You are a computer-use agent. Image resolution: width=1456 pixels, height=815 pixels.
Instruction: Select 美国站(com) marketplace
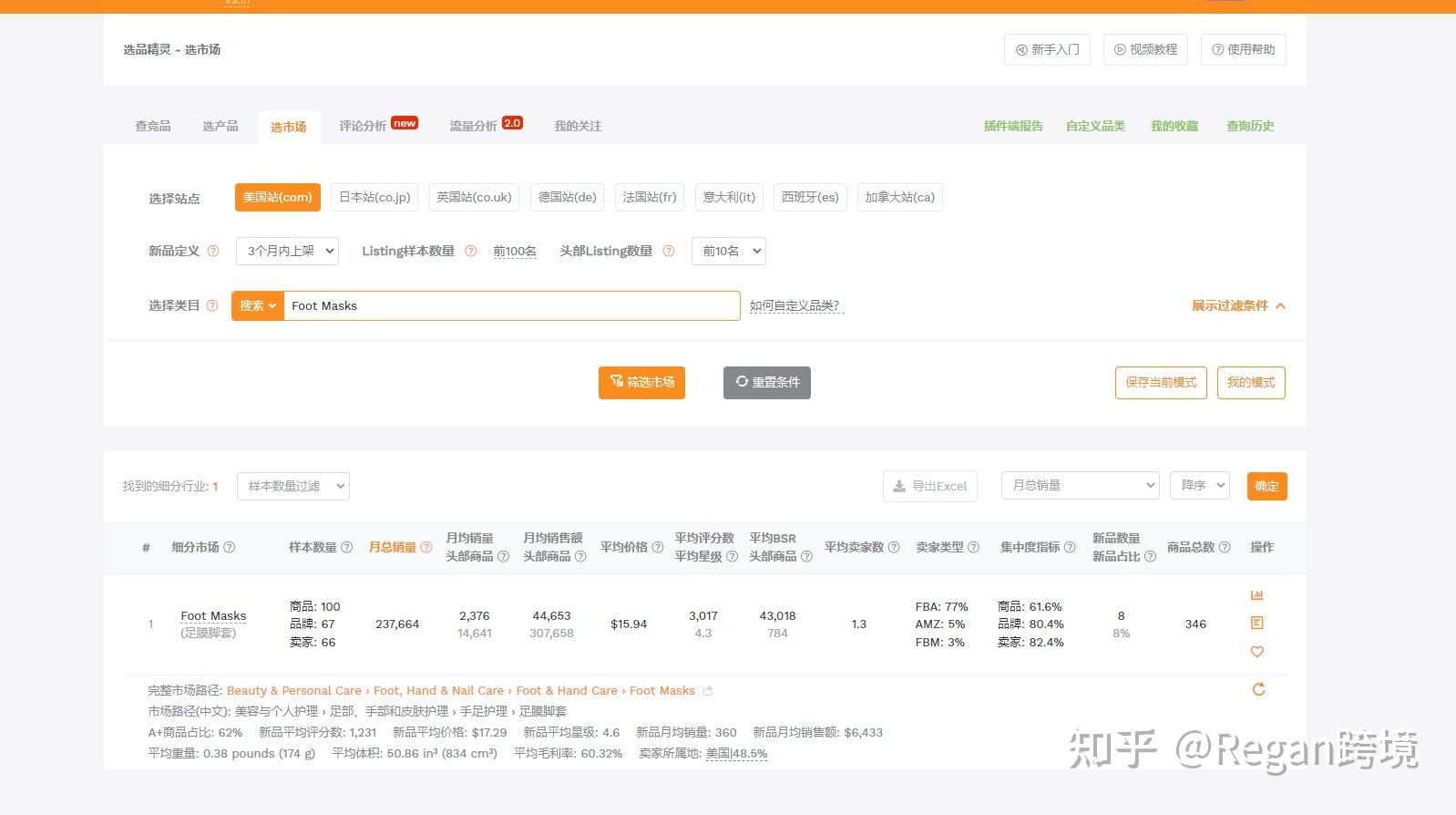278,197
